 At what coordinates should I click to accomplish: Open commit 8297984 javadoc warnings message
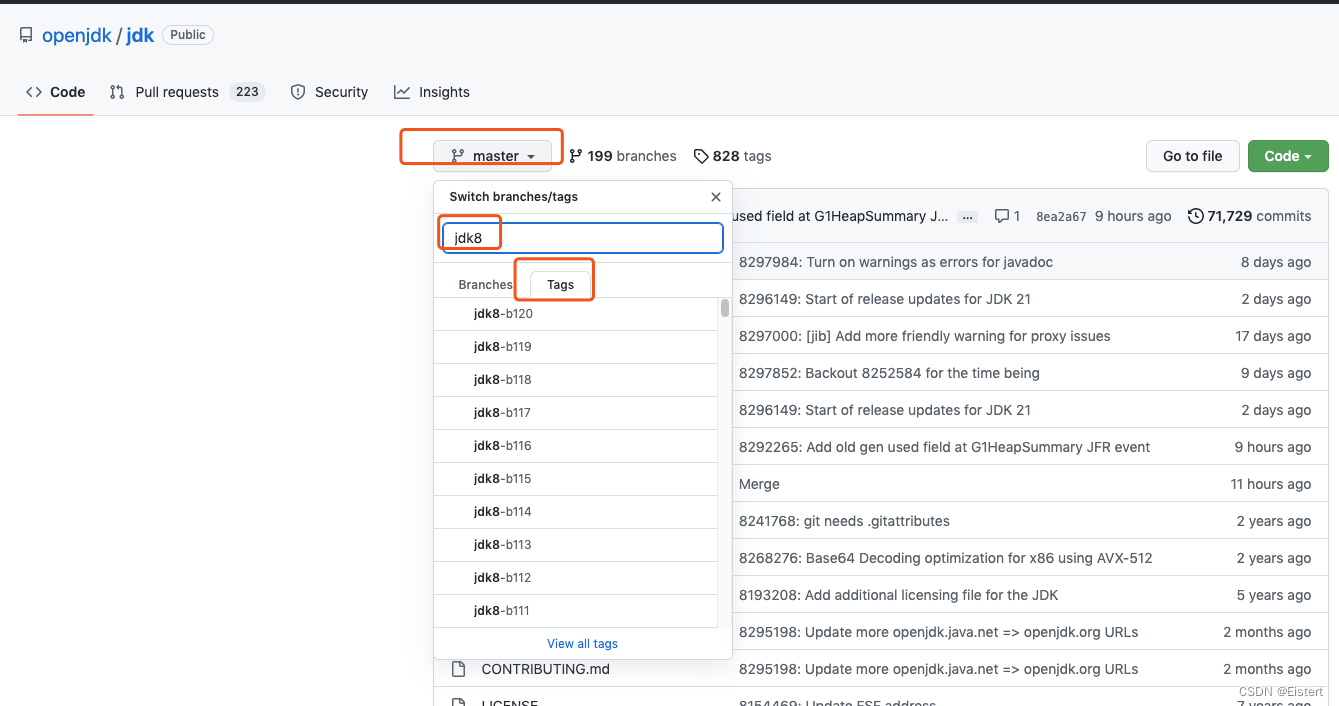[x=895, y=262]
